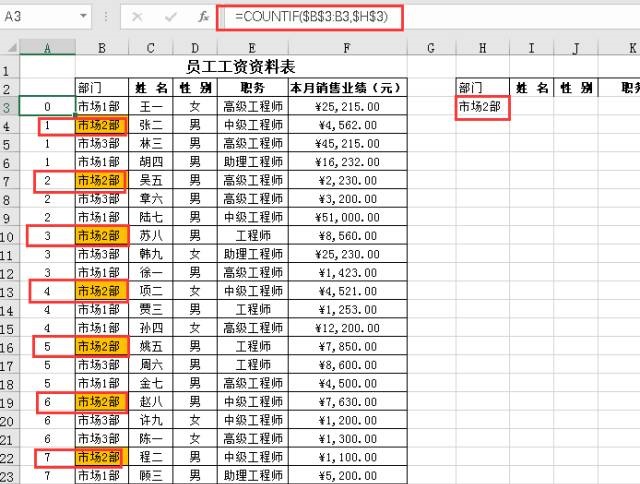Click sales value ¥7,850.00

347,346
